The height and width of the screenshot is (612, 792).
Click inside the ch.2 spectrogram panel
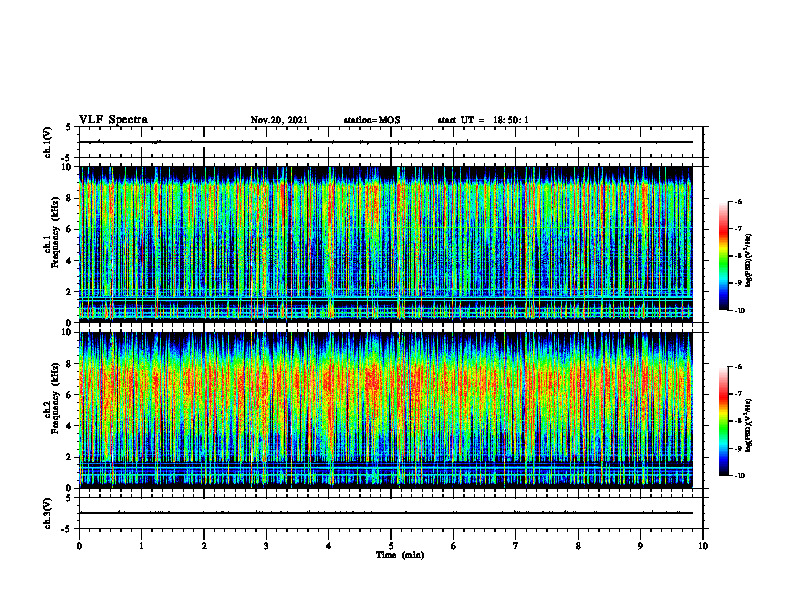click(x=386, y=410)
